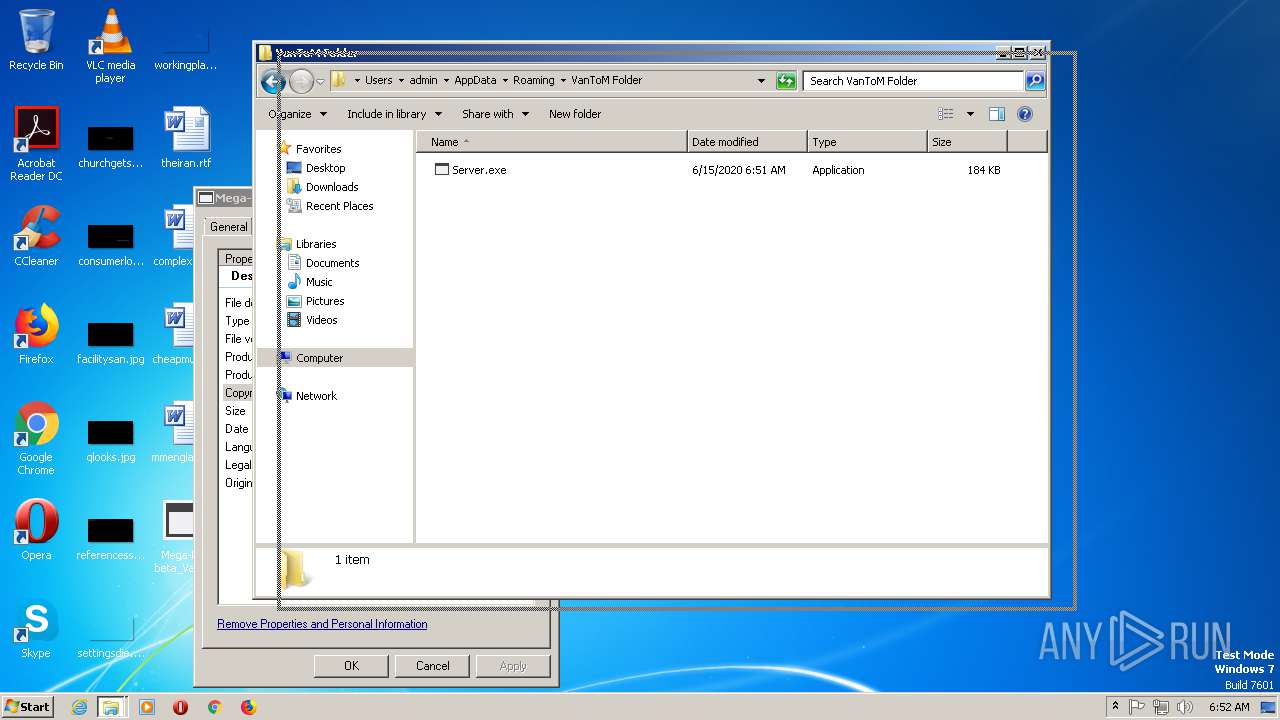Viewport: 1280px width, 720px height.
Task: Select Roaming in the address breadcrumb
Action: (534, 80)
